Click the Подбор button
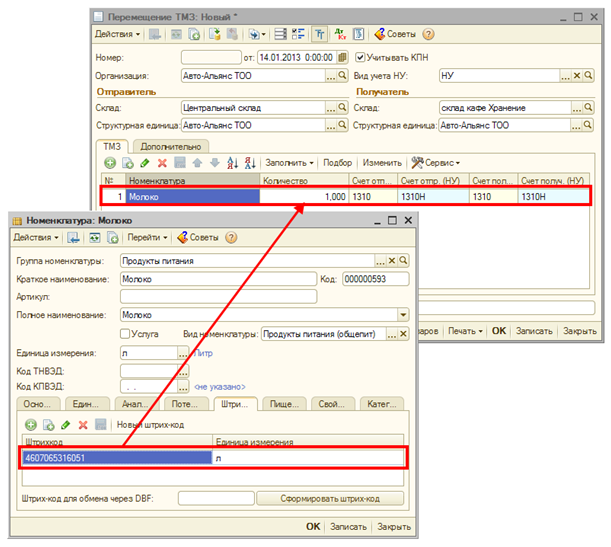This screenshot has width=611, height=547. click(338, 162)
